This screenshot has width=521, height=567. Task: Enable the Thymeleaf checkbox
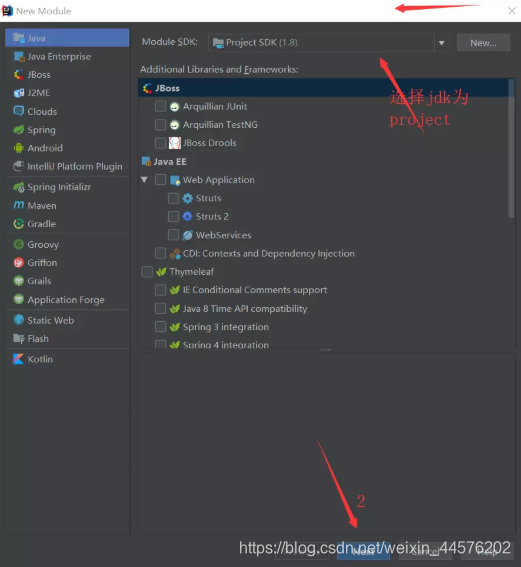tap(147, 272)
